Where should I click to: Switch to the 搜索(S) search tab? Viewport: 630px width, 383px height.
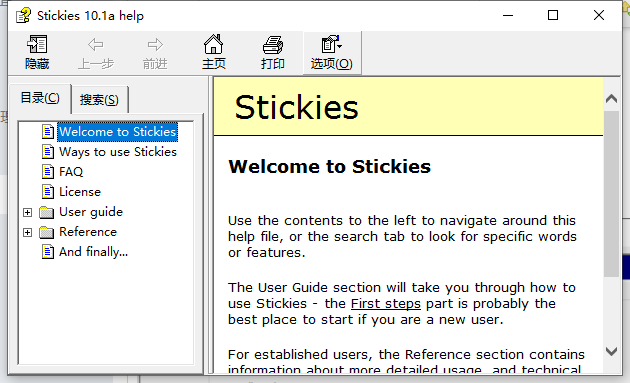point(99,100)
